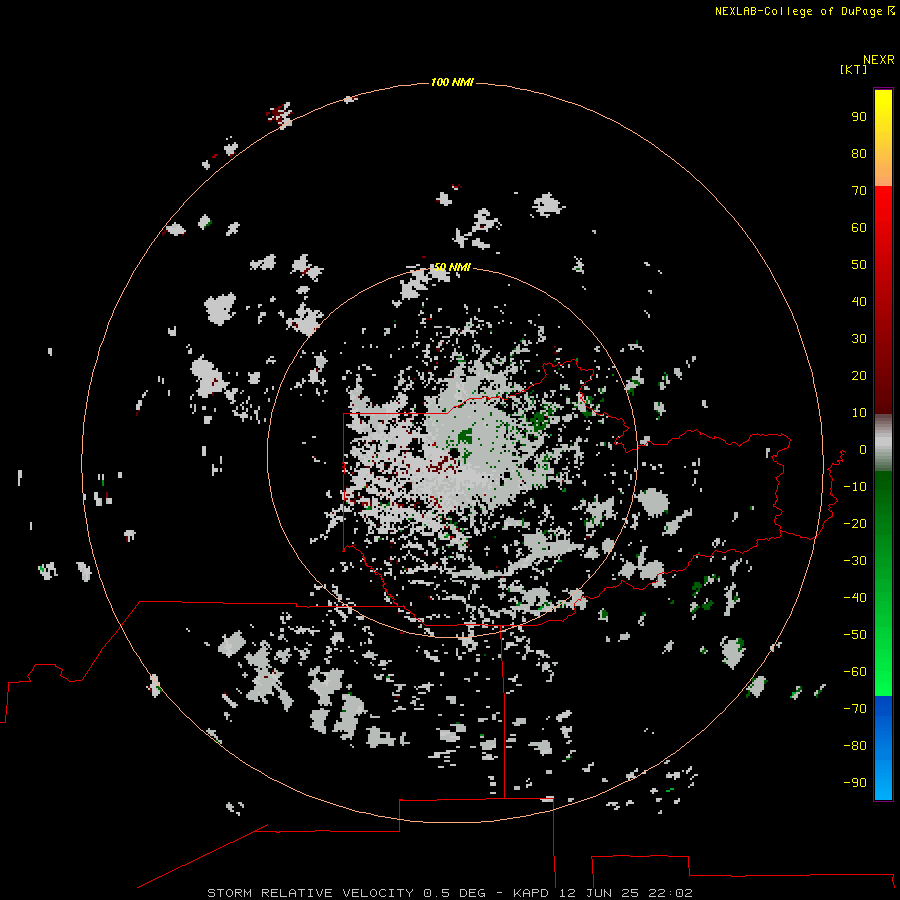Click the NEXR label above the color scale

coord(879,60)
